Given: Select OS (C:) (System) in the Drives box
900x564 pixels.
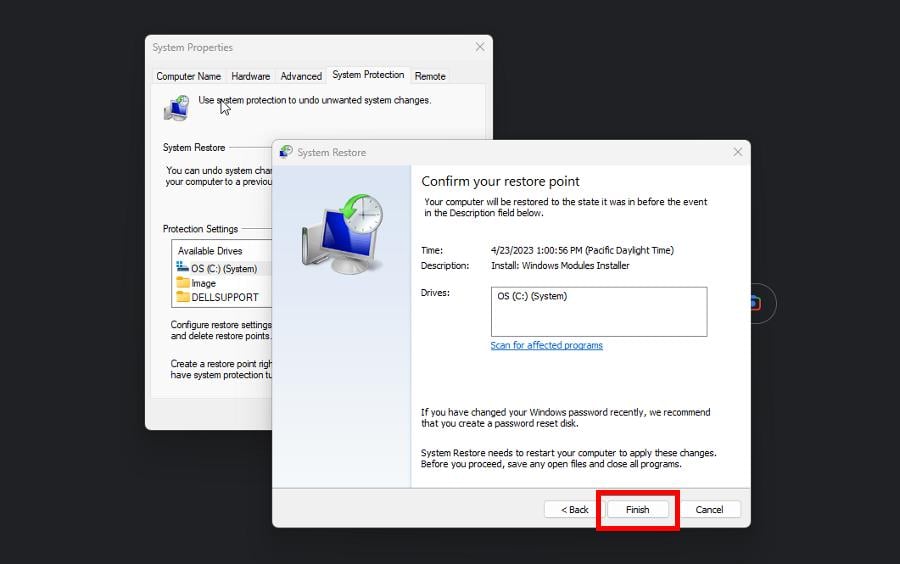Looking at the screenshot, I should 532,296.
